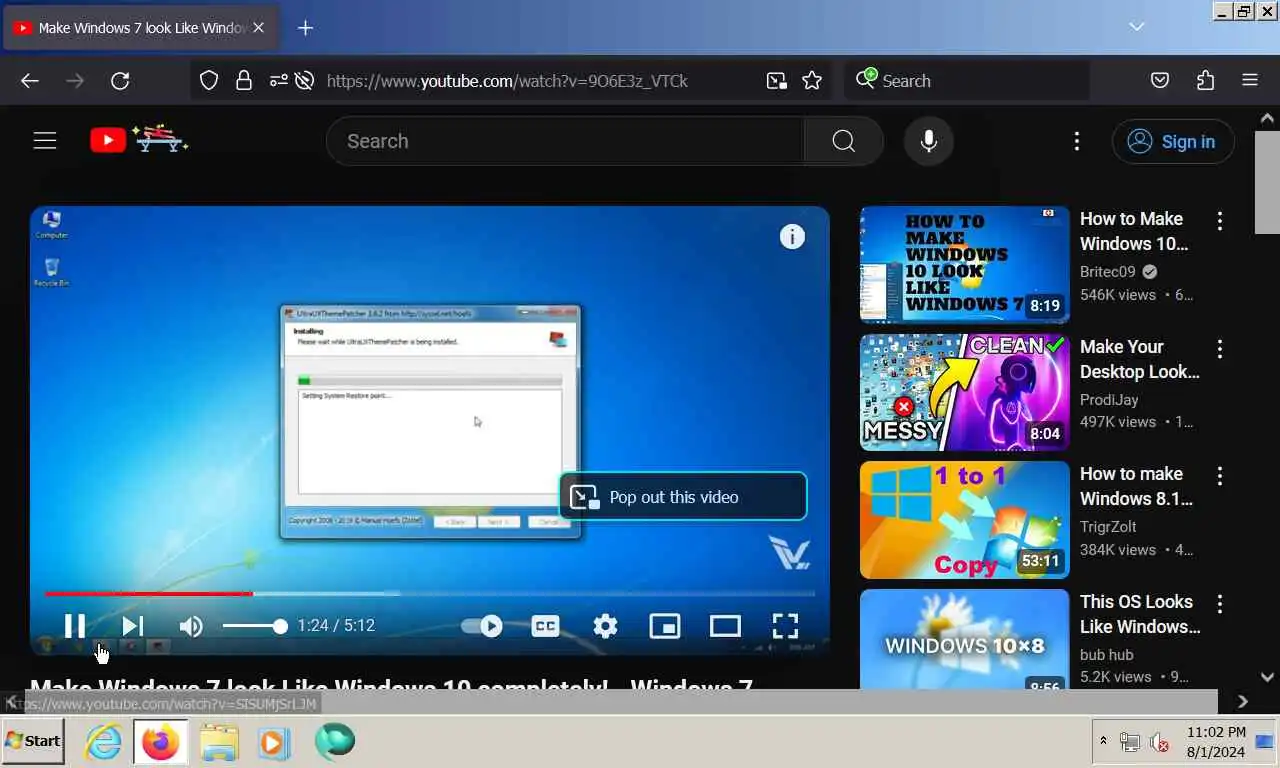
Task: Show hidden system tray icons
Action: coord(1104,741)
